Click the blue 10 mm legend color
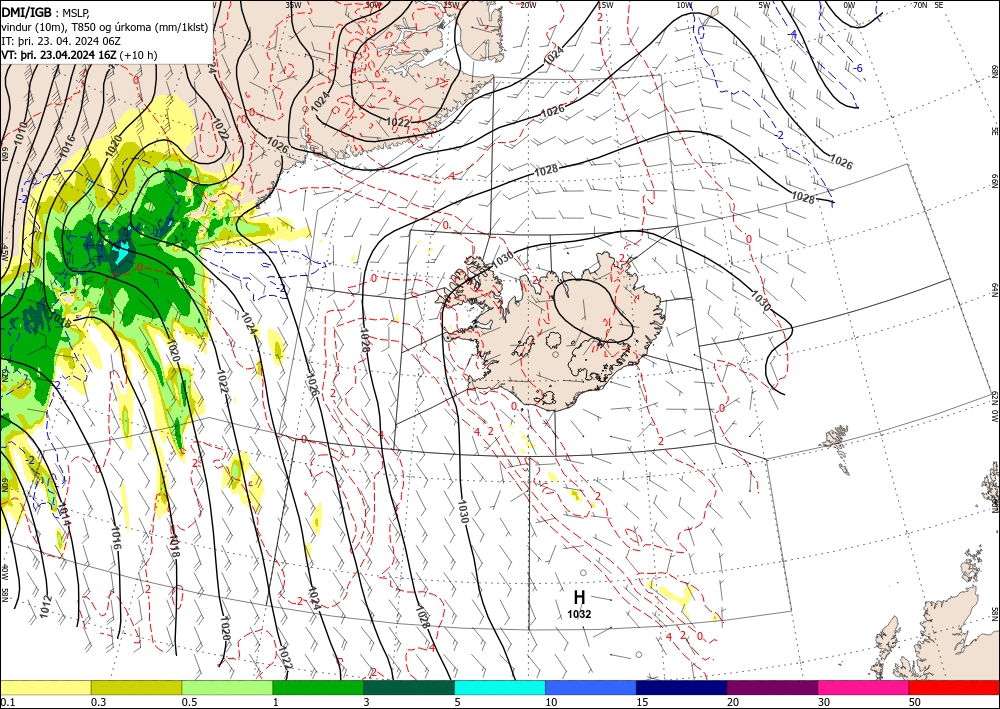This screenshot has height=709, width=1000. point(591,687)
